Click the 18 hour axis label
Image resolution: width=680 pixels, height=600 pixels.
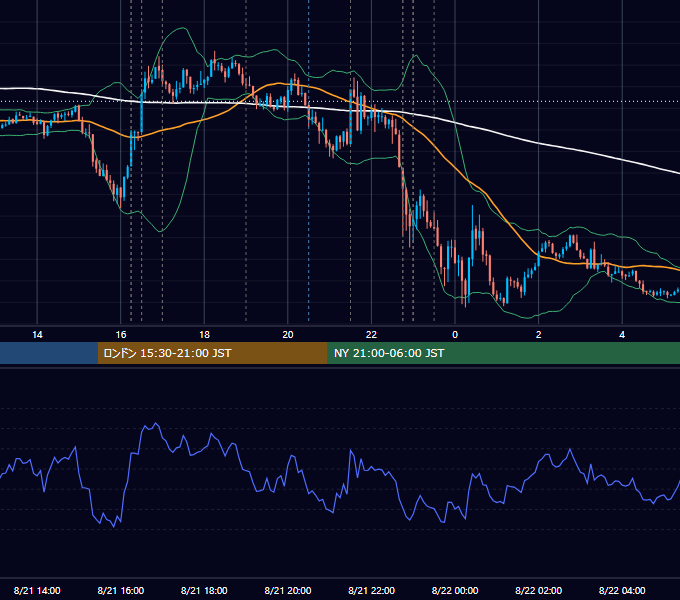click(204, 335)
